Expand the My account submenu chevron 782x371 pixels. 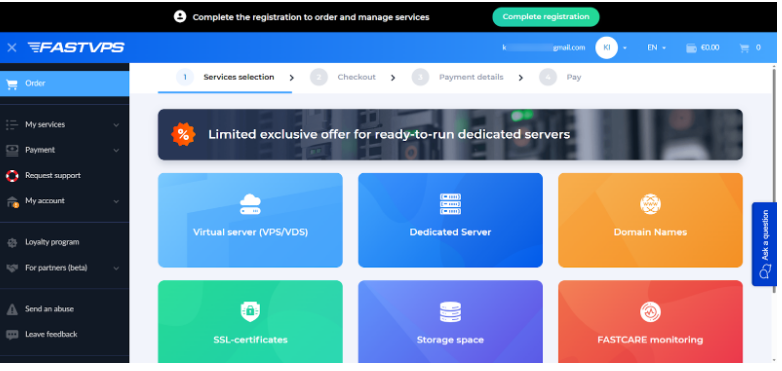point(116,201)
